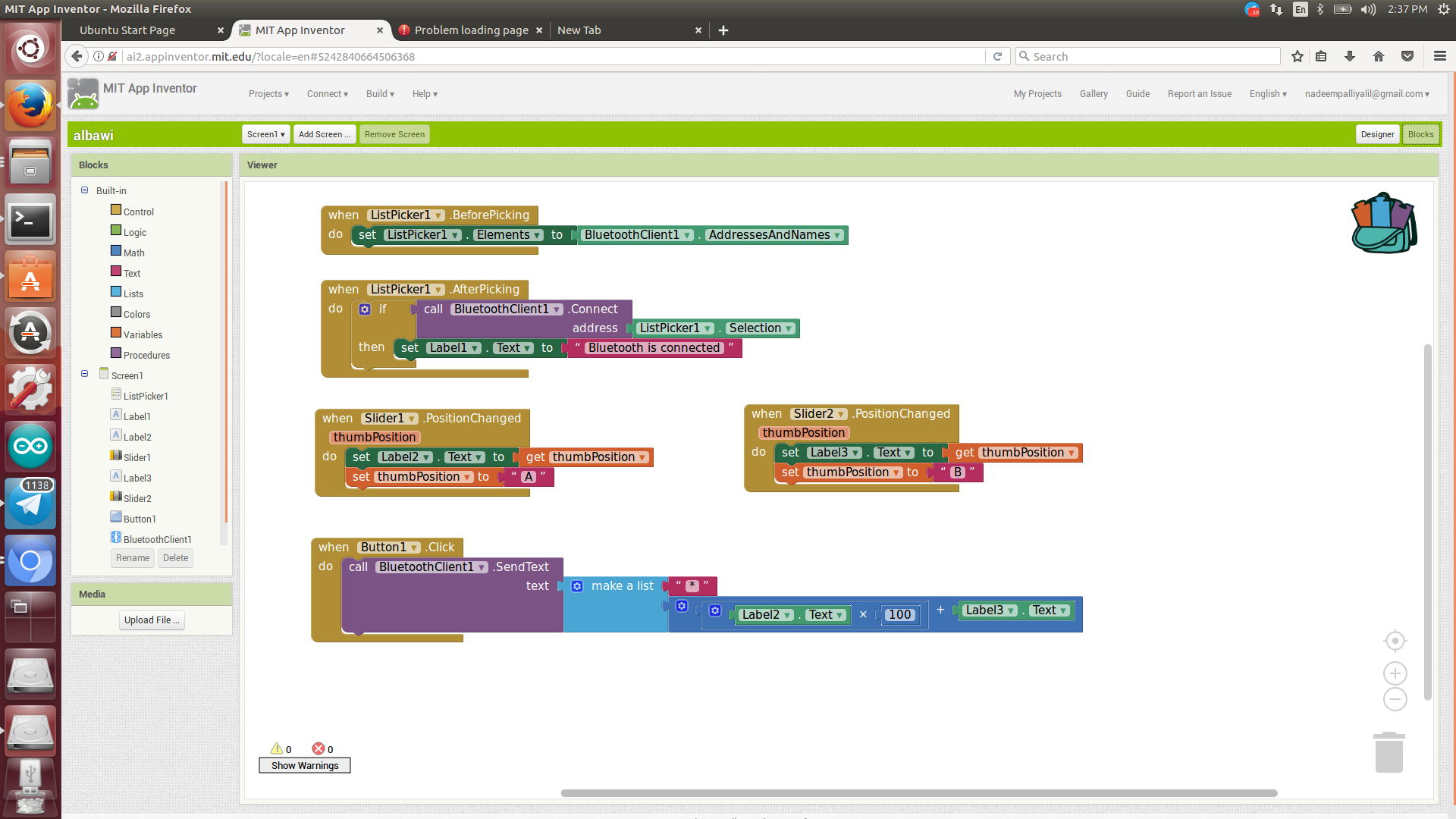1456x819 pixels.
Task: Open the English language dropdown
Action: click(x=1268, y=94)
